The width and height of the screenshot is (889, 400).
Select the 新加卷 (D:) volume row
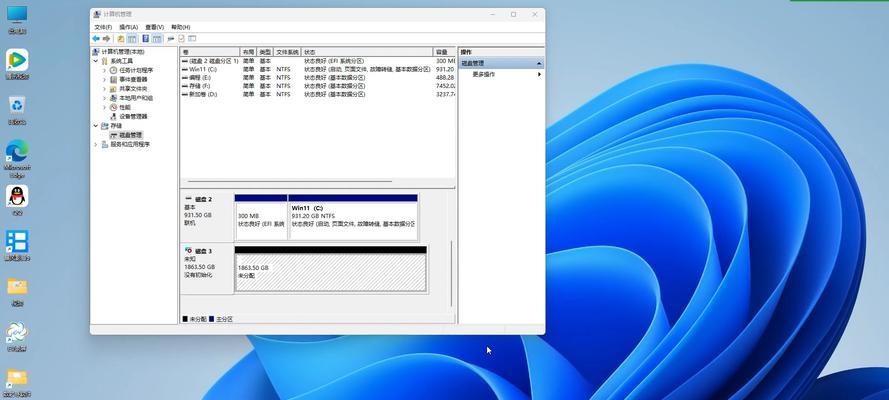point(318,95)
